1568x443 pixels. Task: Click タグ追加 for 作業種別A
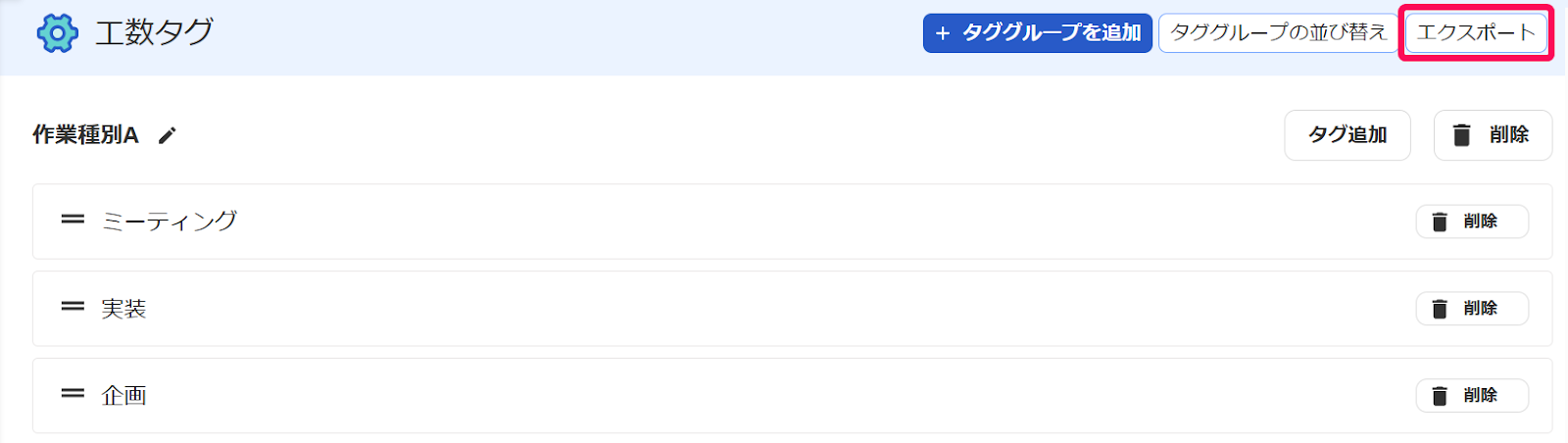point(1347,135)
